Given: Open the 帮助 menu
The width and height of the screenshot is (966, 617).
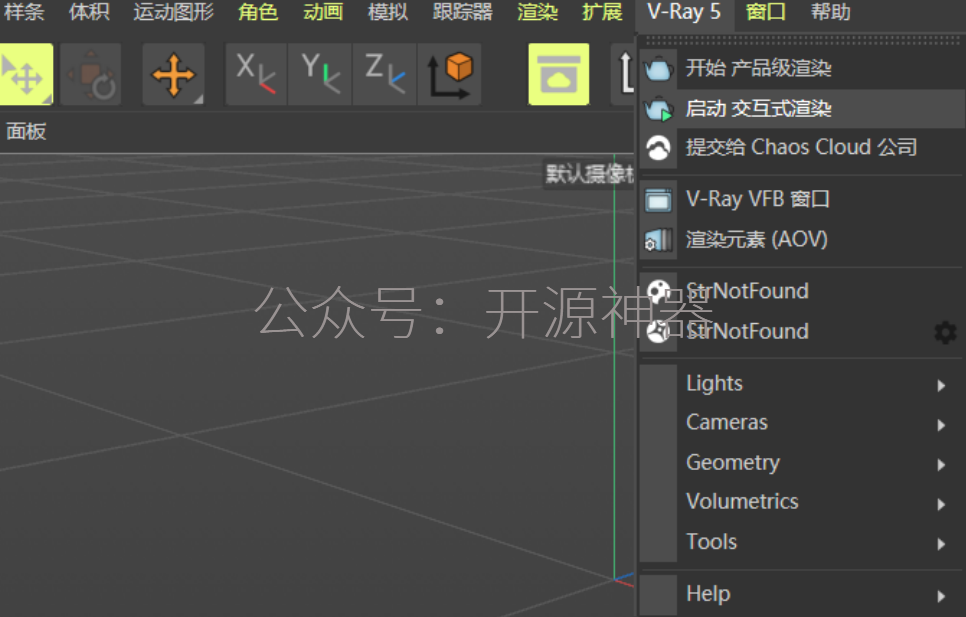Looking at the screenshot, I should coord(830,12).
